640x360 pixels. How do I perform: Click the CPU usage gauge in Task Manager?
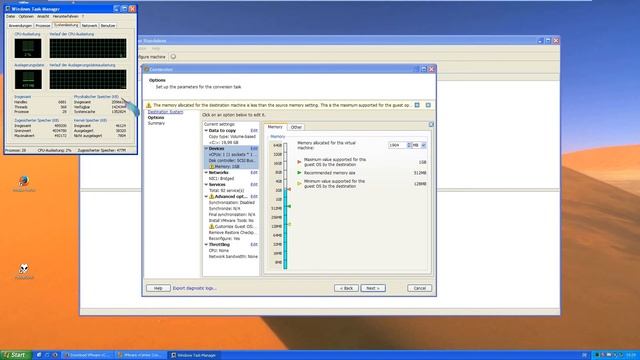[x=28, y=48]
